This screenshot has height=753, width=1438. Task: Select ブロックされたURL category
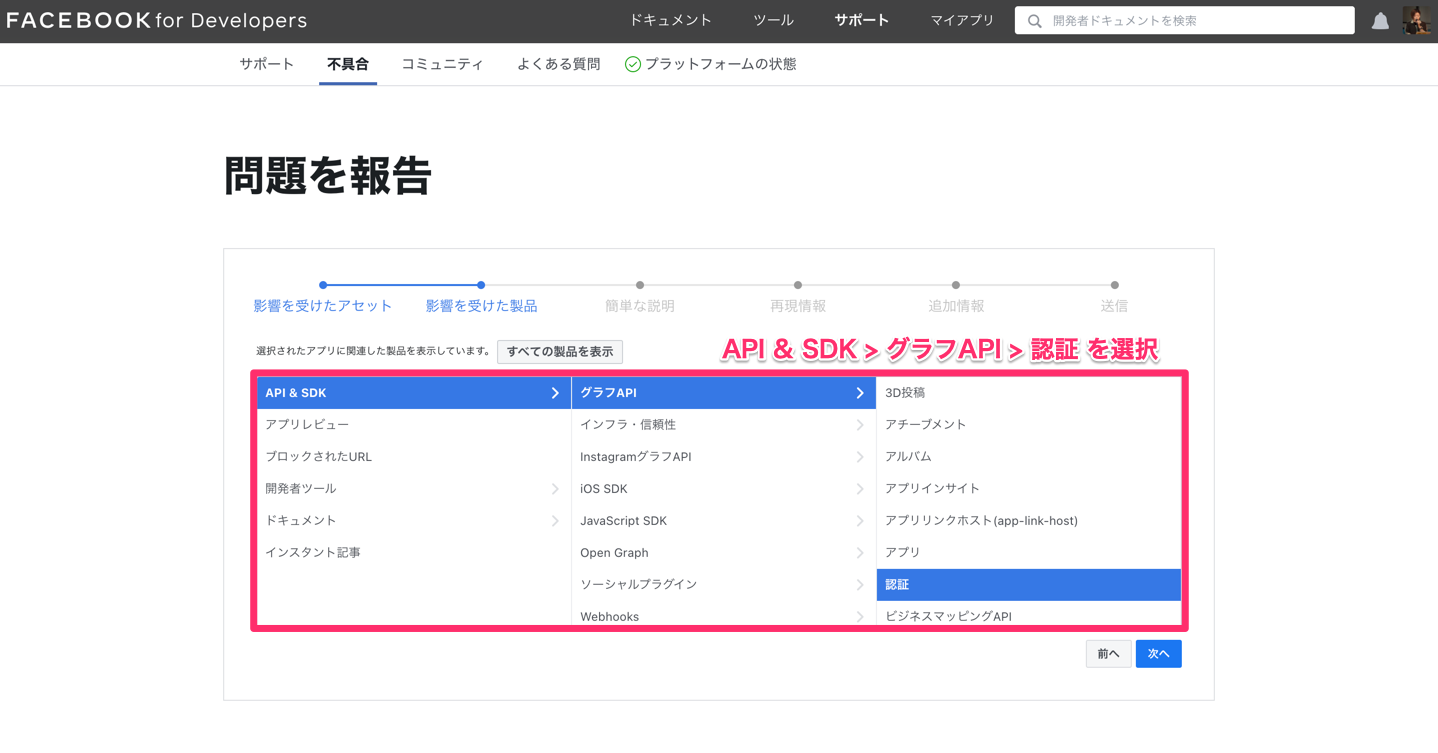tap(413, 457)
